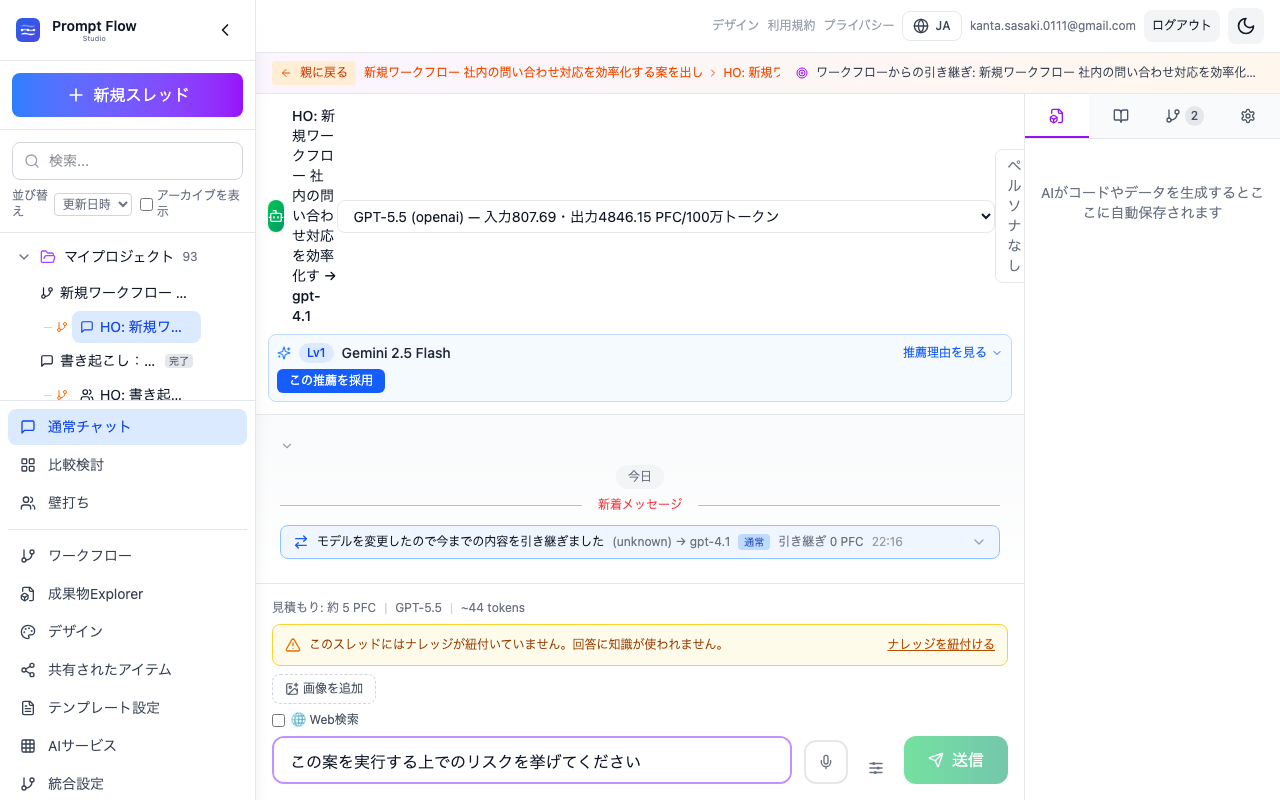Click the ログアウト button
This screenshot has width=1280, height=800.
point(1182,26)
